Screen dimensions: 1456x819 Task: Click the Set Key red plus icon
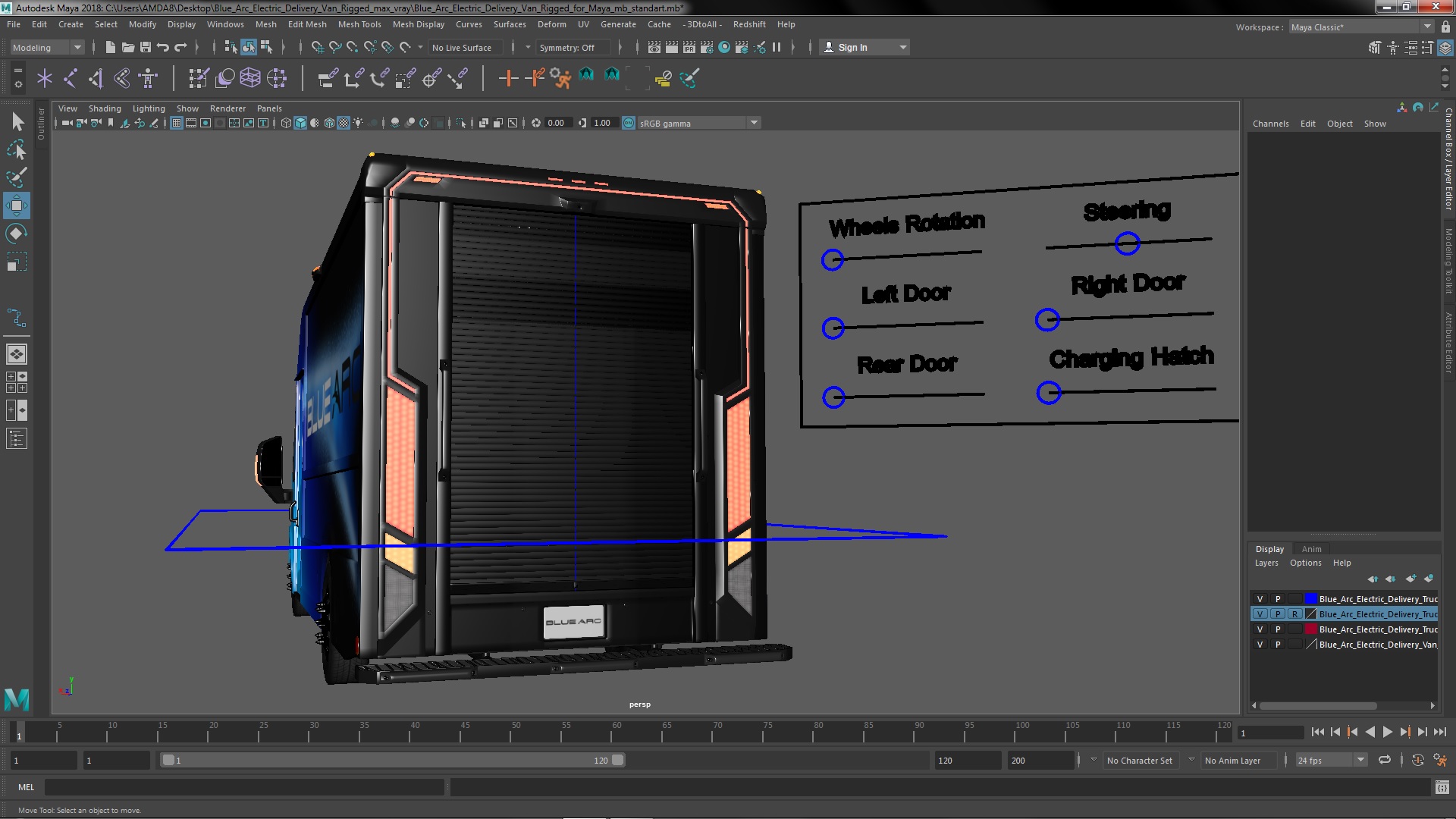tap(508, 78)
